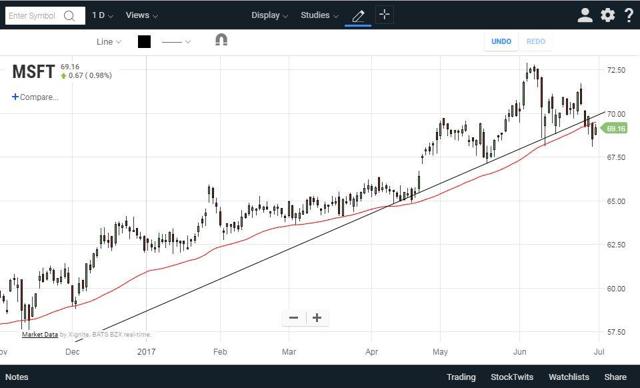Expand the Line drawing type dropdown
The width and height of the screenshot is (640, 388).
click(x=109, y=42)
